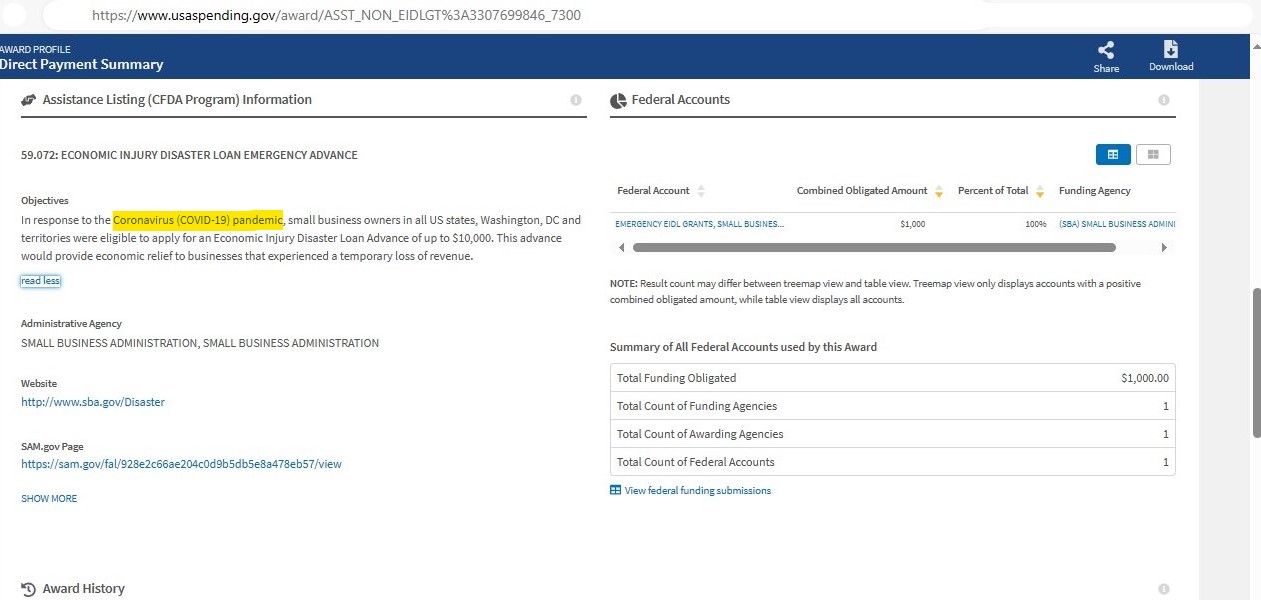Switch Federal Accounts to table view

click(x=1114, y=154)
